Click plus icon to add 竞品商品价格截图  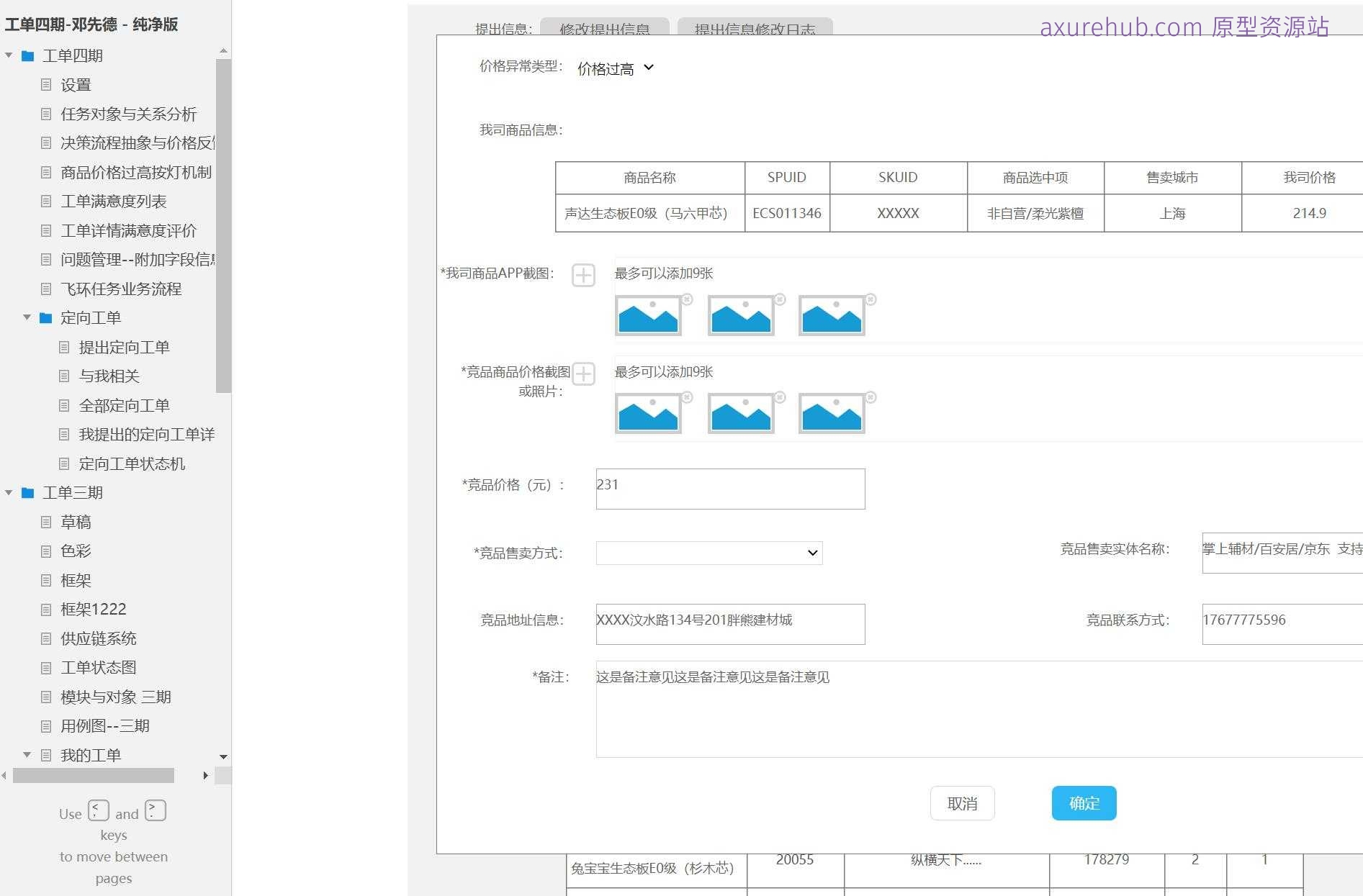coord(583,374)
